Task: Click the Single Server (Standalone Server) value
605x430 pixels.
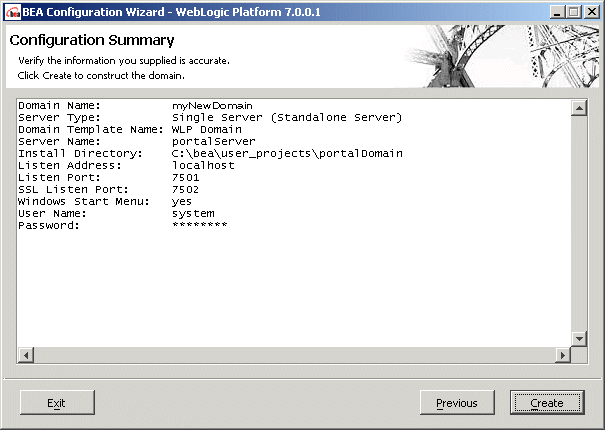Action: (287, 117)
